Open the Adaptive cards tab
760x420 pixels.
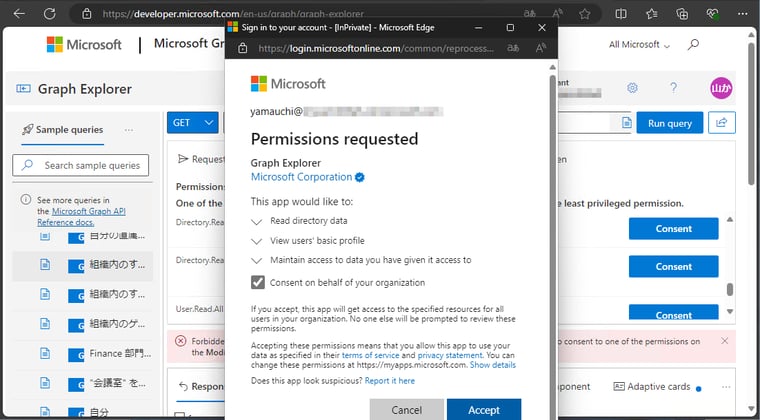pyautogui.click(x=651, y=387)
